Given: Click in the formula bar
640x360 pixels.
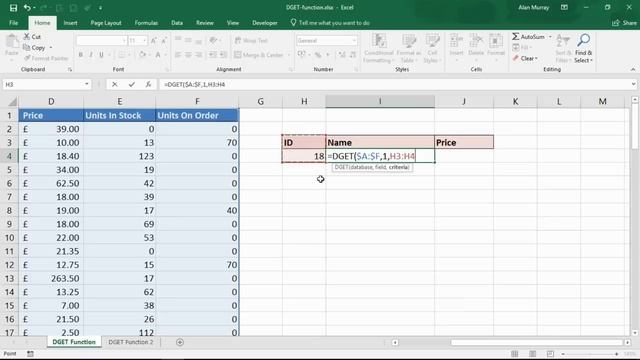Looking at the screenshot, I should (x=394, y=84).
